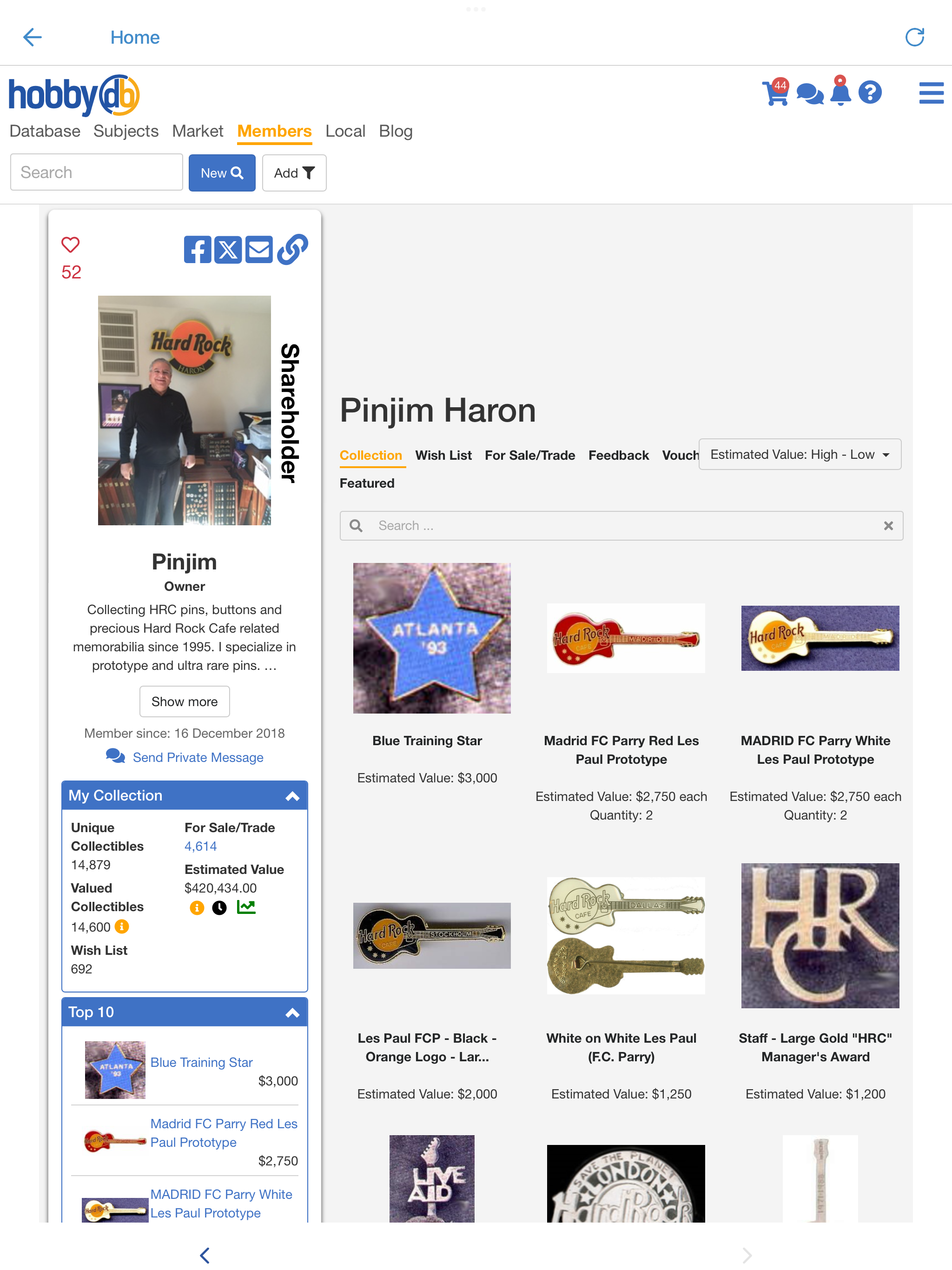Open the hamburger menu
Screen dimensions: 952x1270
(x=931, y=93)
